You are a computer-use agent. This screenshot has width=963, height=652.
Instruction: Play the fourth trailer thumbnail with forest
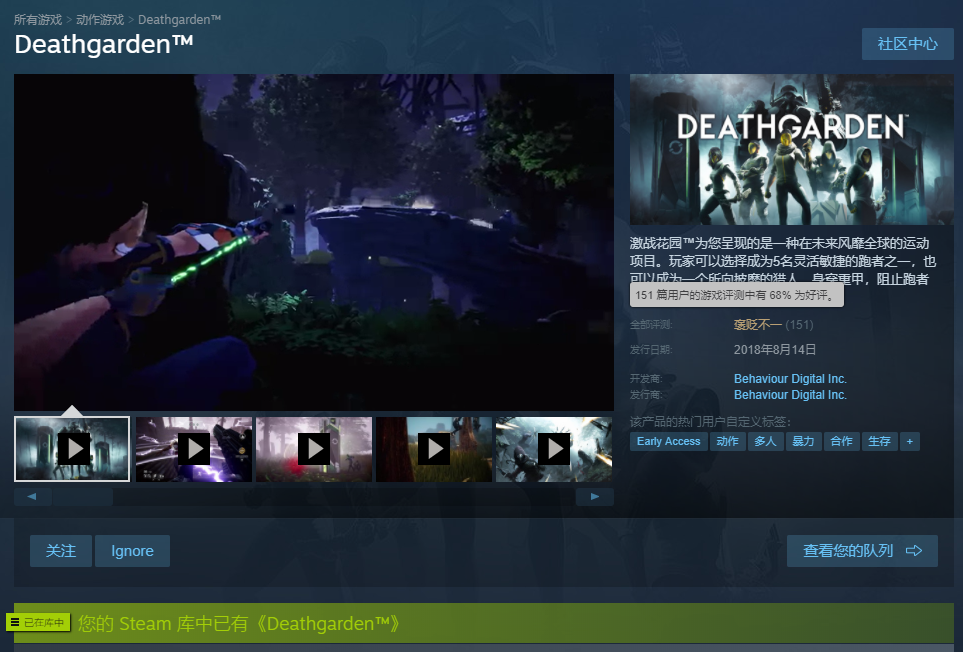click(x=434, y=449)
